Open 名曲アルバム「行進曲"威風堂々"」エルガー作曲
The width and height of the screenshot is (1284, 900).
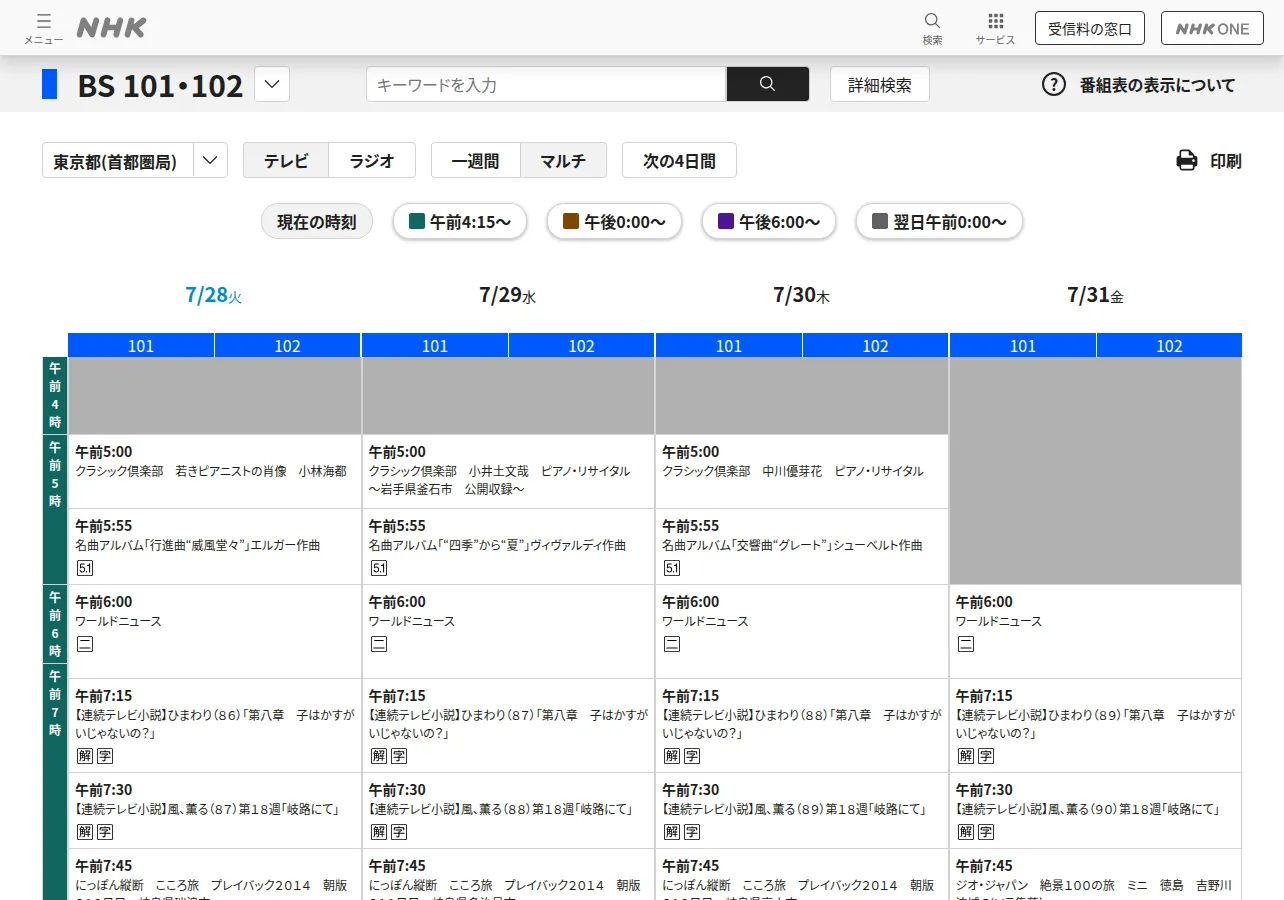(198, 546)
